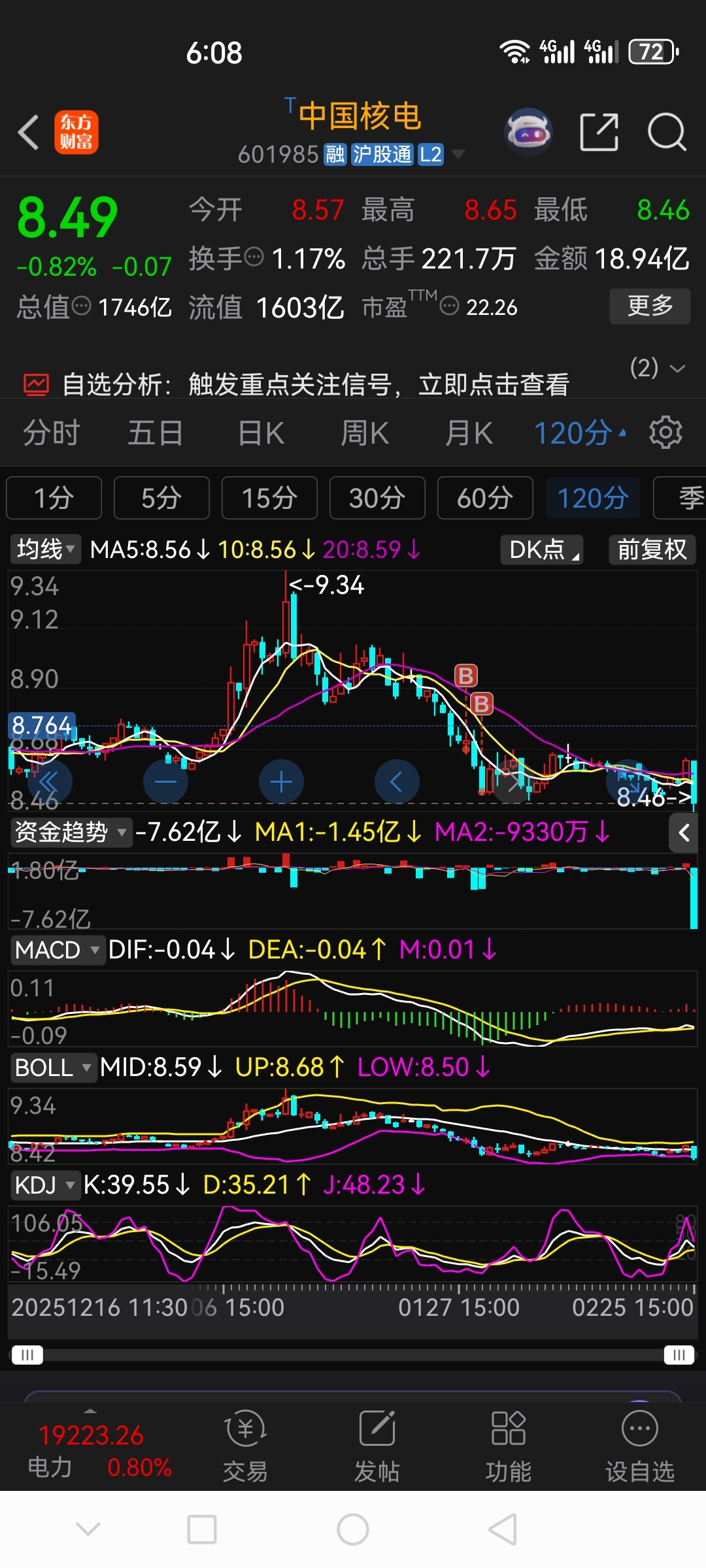Select the 15分 interval
Viewport: 706px width, 1568px height.
pos(269,498)
